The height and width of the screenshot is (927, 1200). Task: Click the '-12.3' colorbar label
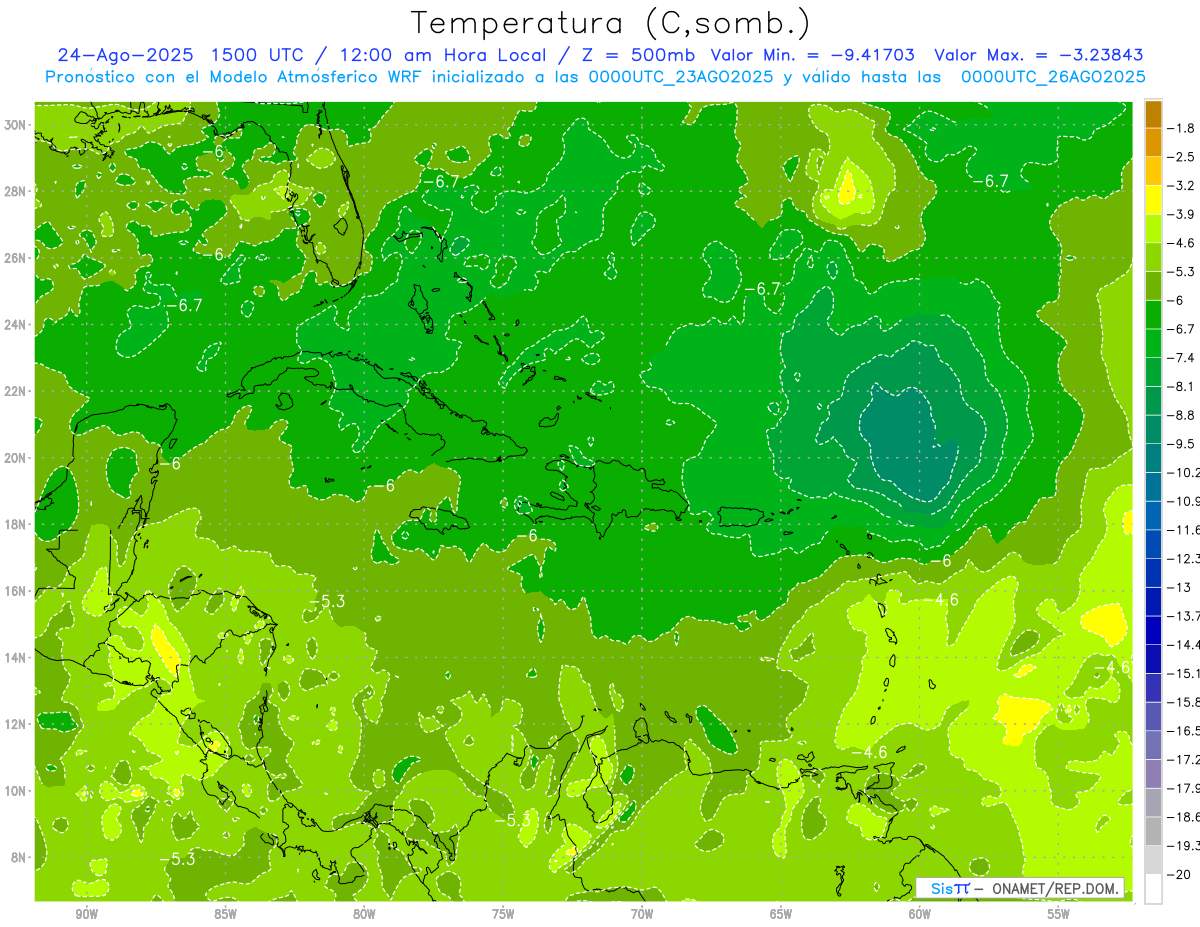[1185, 558]
